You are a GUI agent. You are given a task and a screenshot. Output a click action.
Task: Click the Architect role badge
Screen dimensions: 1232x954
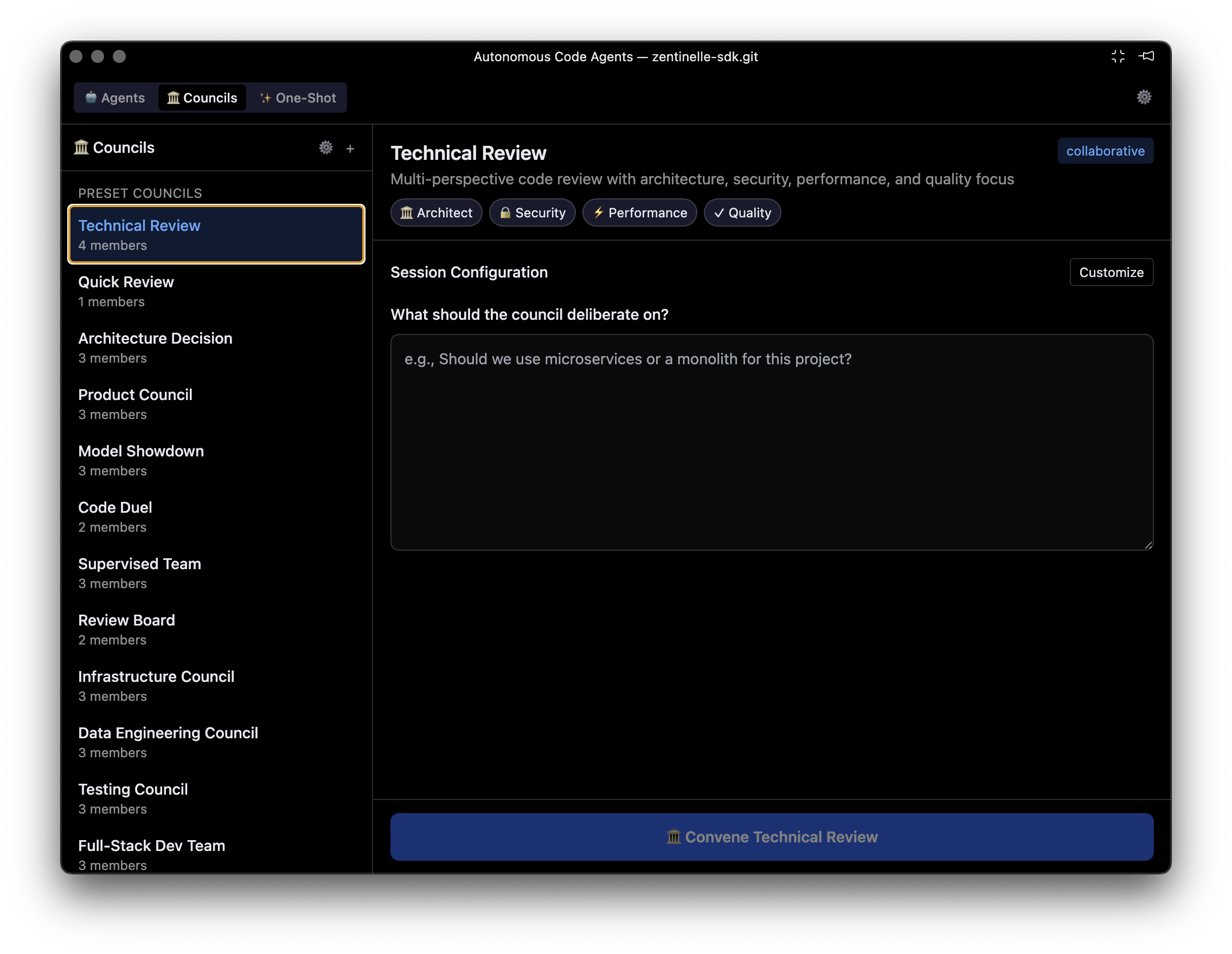tap(436, 212)
